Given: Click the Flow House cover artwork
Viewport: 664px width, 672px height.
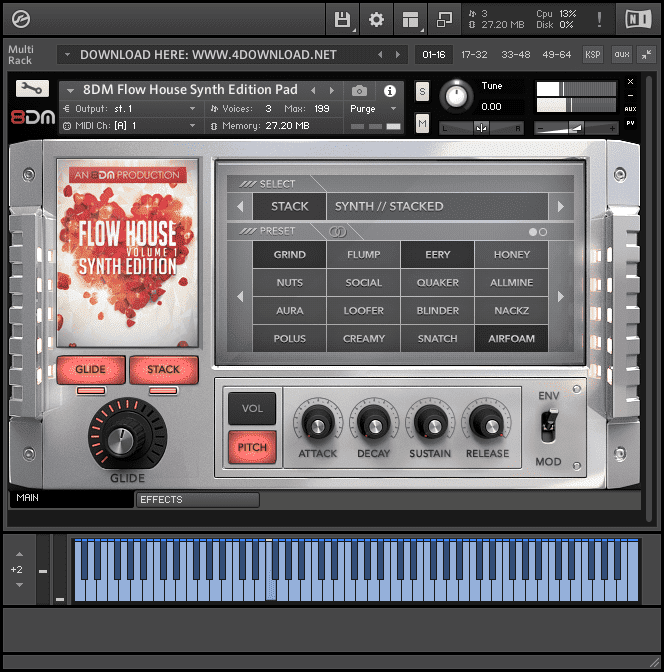Looking at the screenshot, I should click(127, 253).
